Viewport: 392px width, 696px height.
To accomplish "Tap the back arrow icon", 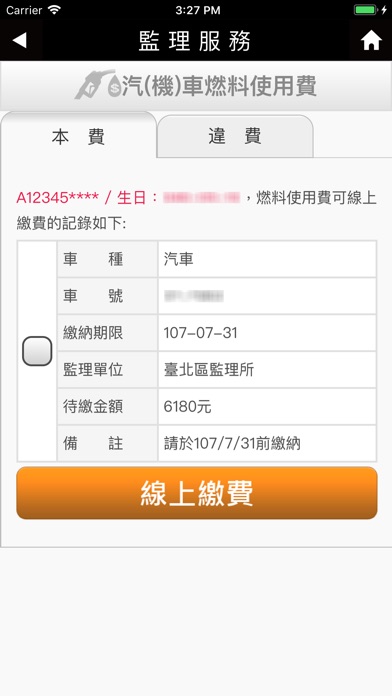I will pyautogui.click(x=20, y=40).
